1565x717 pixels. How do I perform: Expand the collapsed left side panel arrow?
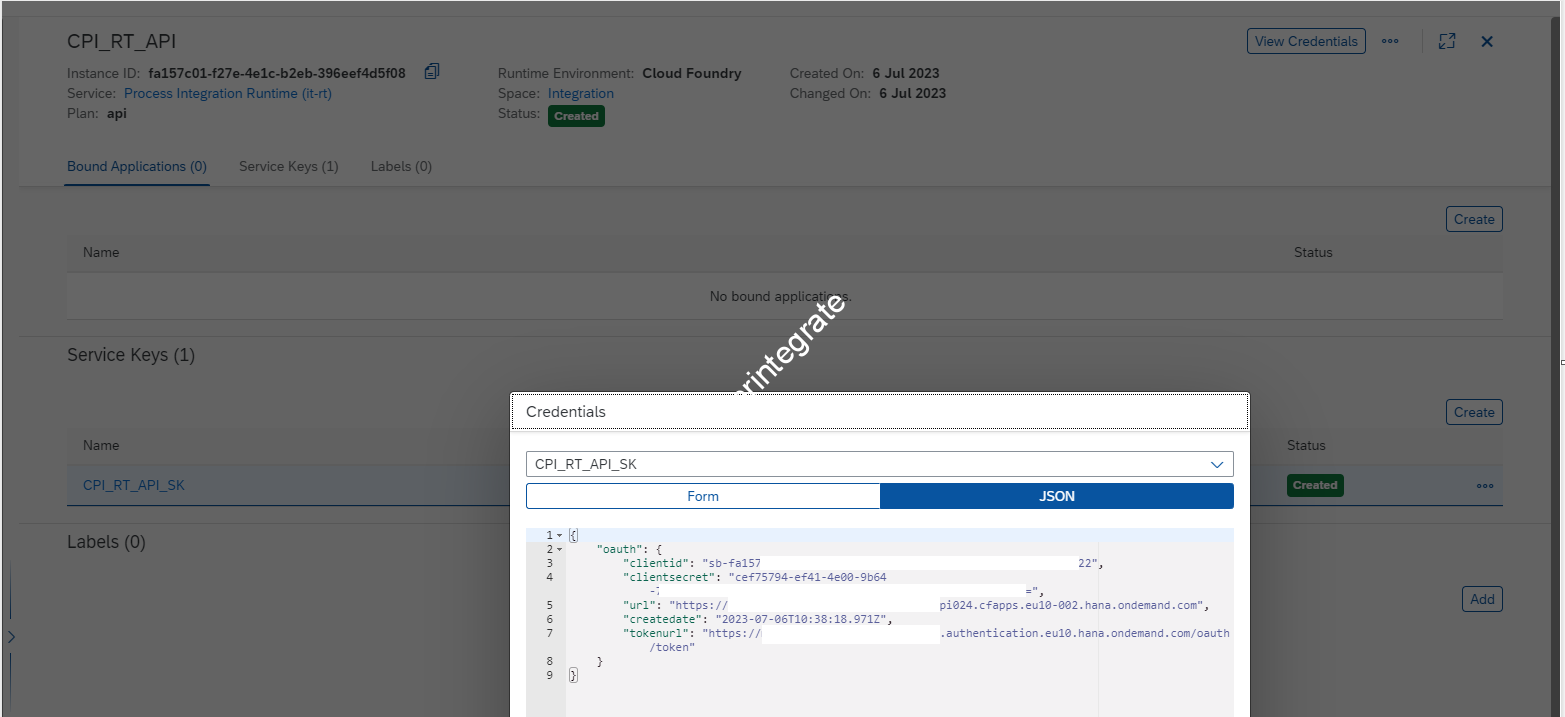pos(11,637)
